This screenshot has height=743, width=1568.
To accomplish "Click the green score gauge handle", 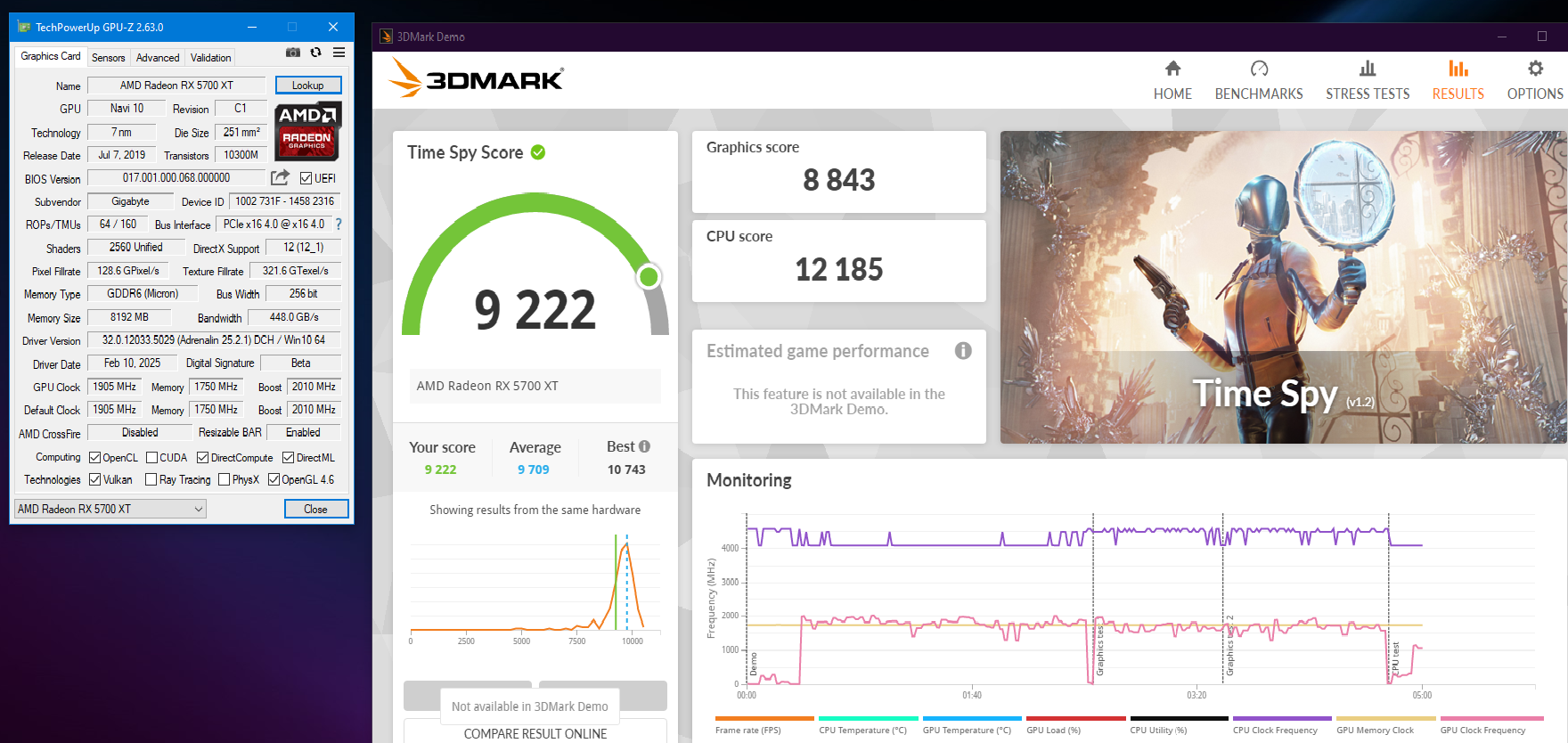I will 649,277.
